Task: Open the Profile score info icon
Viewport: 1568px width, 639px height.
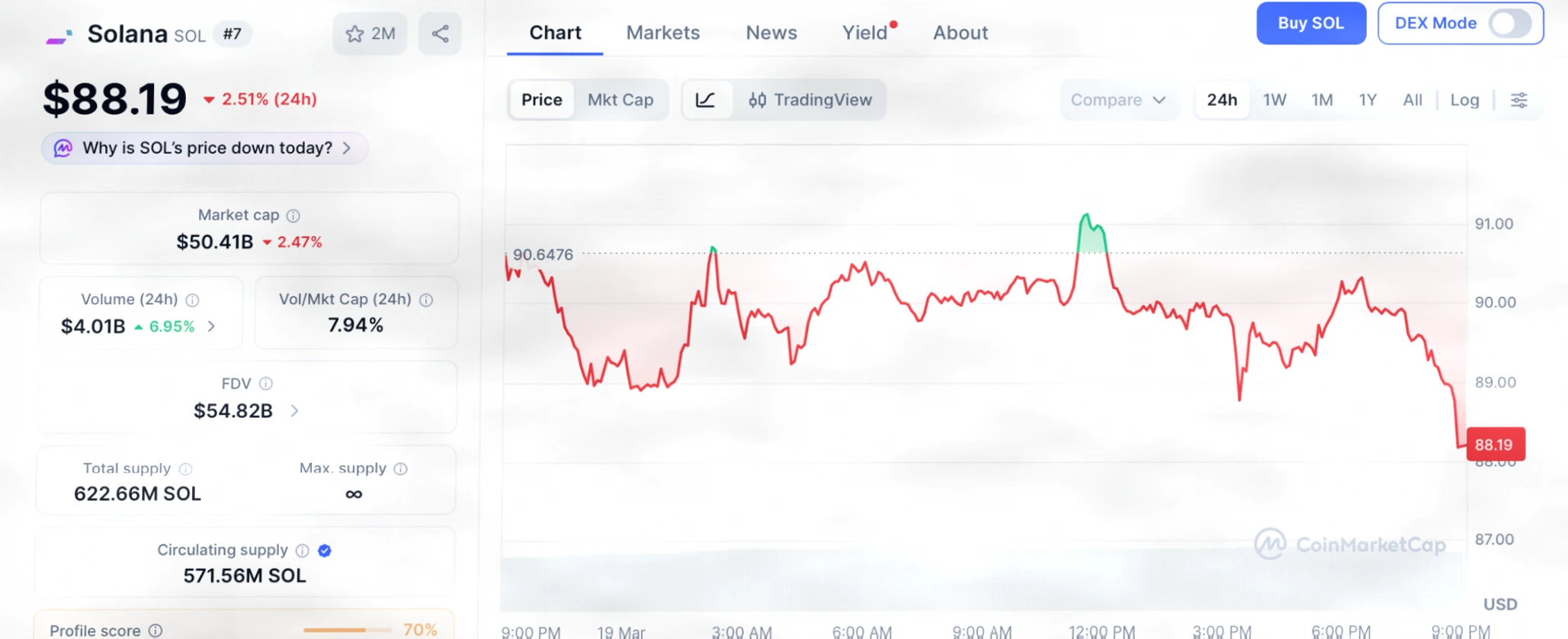Action: pos(156,631)
